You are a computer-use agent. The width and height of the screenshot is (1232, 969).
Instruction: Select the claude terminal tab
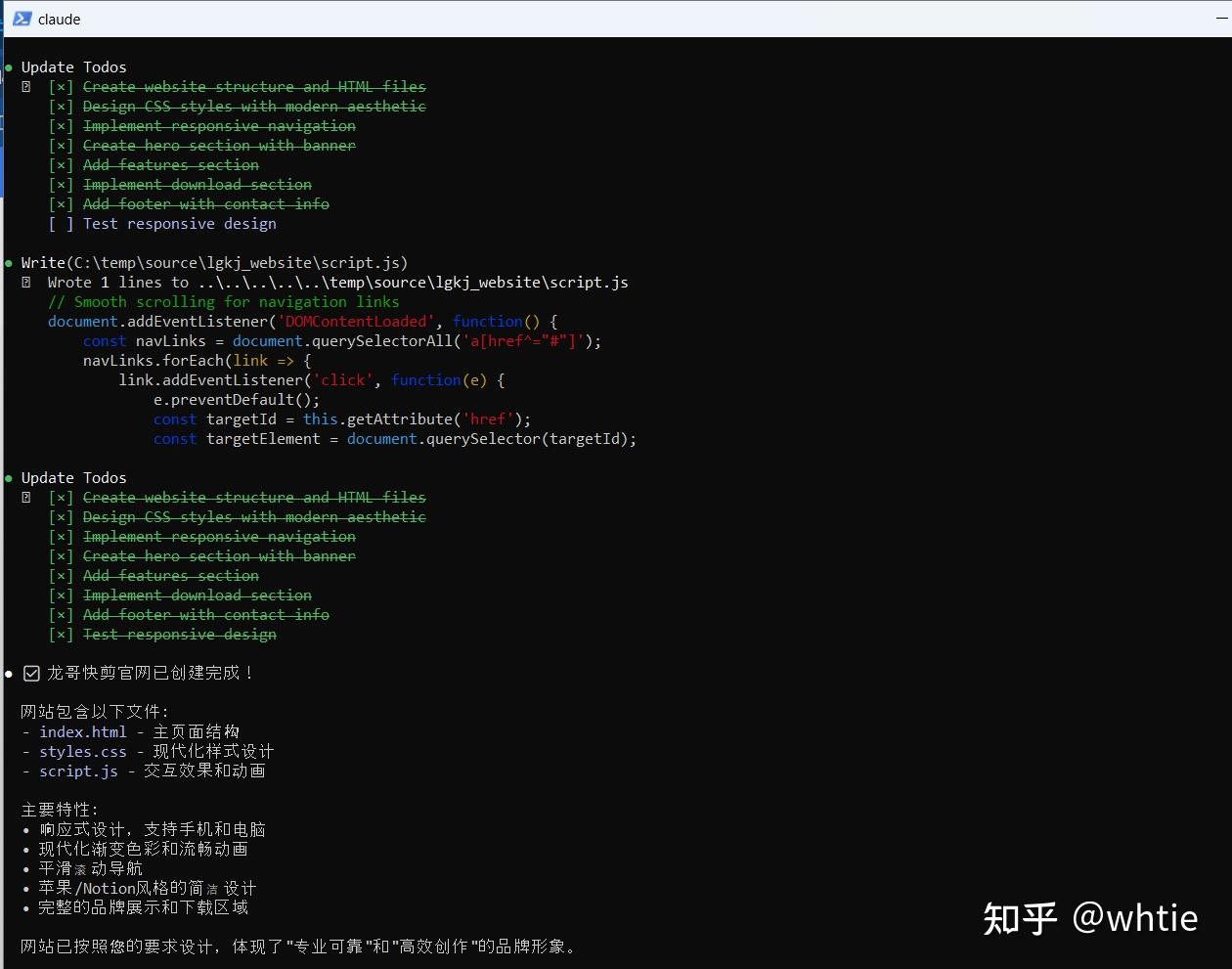(x=59, y=19)
